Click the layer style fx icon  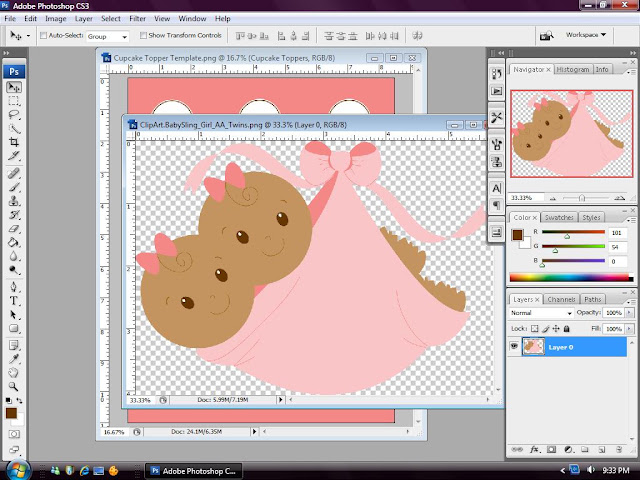click(534, 449)
